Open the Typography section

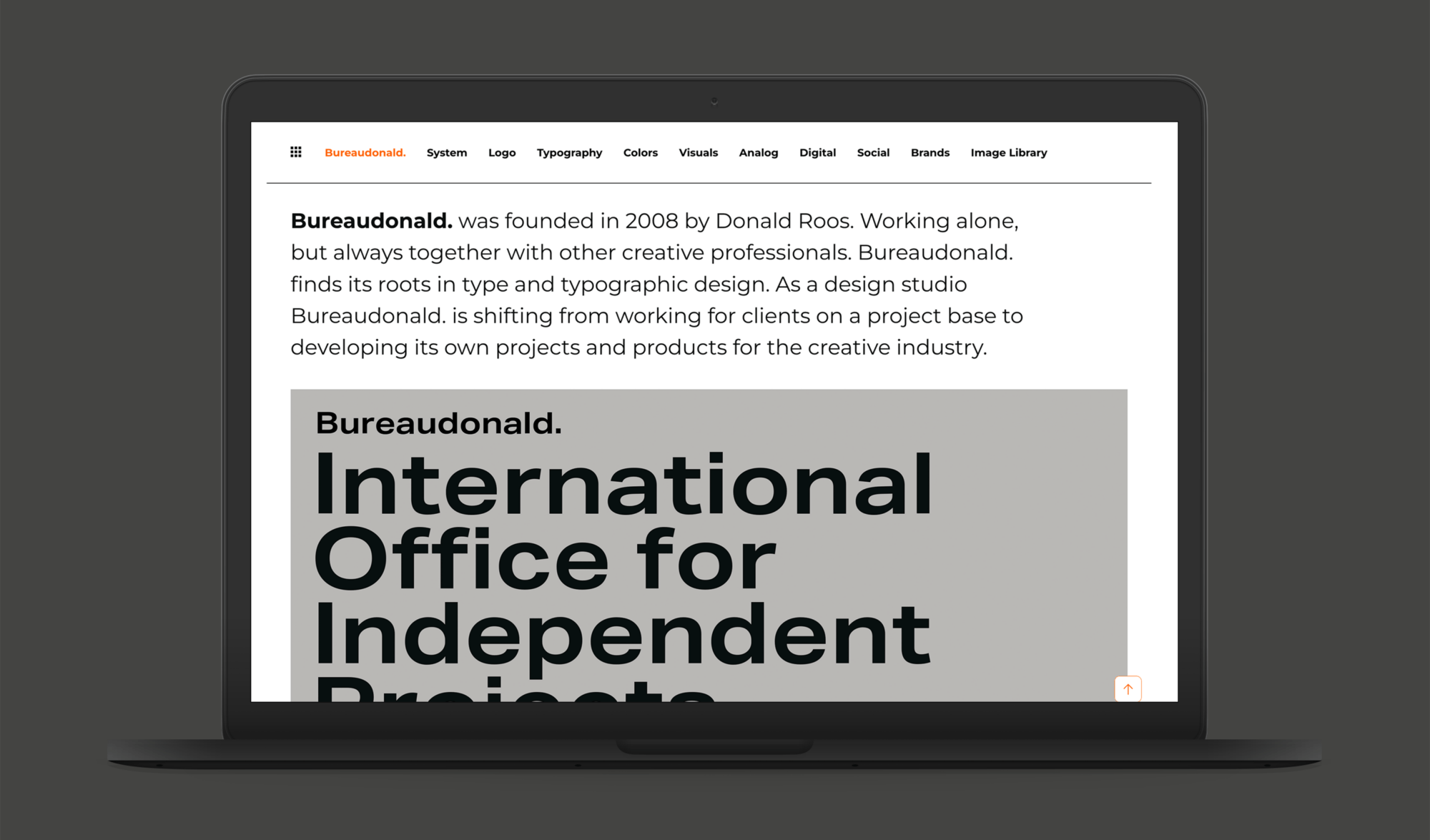click(569, 153)
